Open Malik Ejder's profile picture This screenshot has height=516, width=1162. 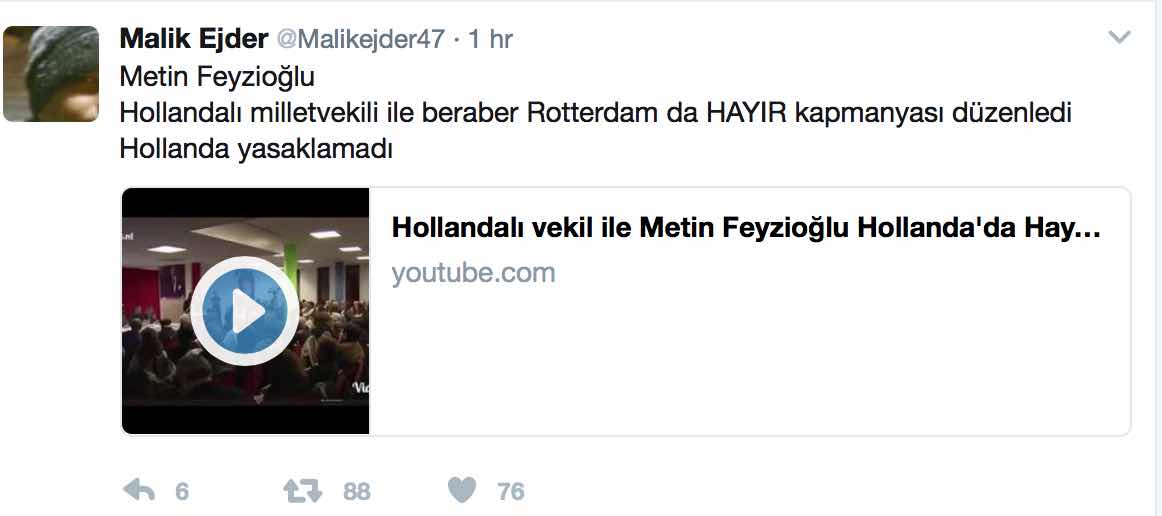coord(51,73)
